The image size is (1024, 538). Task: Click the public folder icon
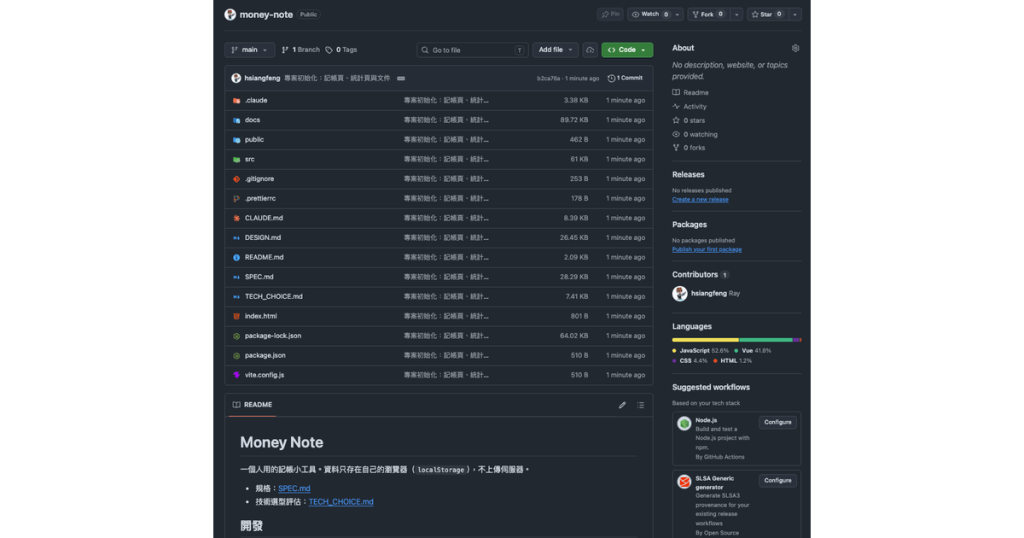click(236, 140)
